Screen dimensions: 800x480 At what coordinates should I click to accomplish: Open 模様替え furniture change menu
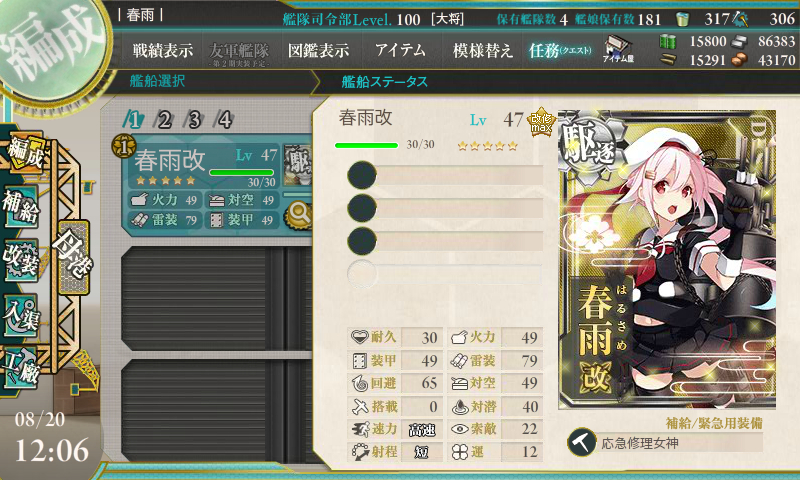click(482, 50)
